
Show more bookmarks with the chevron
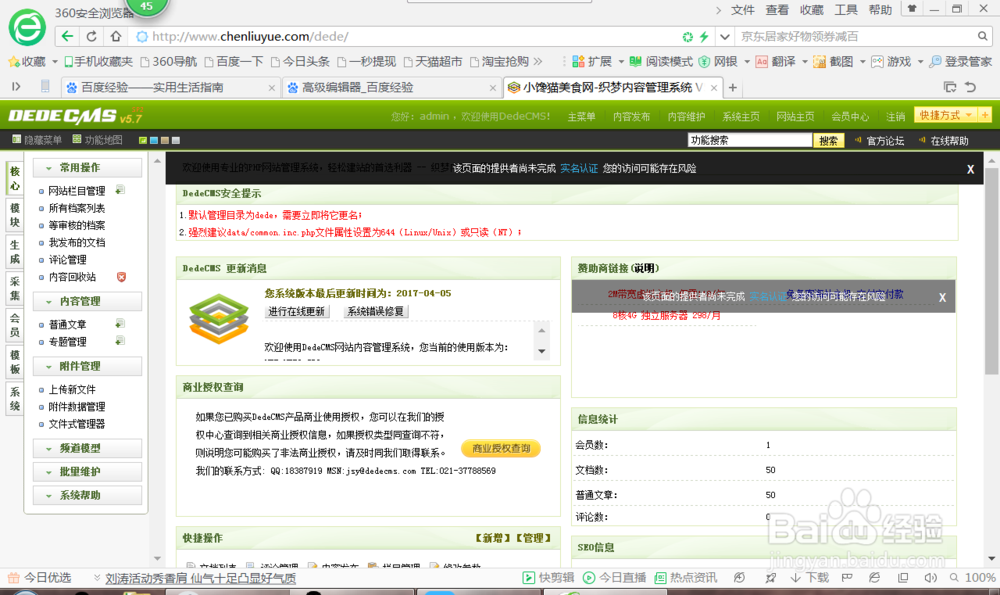pos(538,61)
